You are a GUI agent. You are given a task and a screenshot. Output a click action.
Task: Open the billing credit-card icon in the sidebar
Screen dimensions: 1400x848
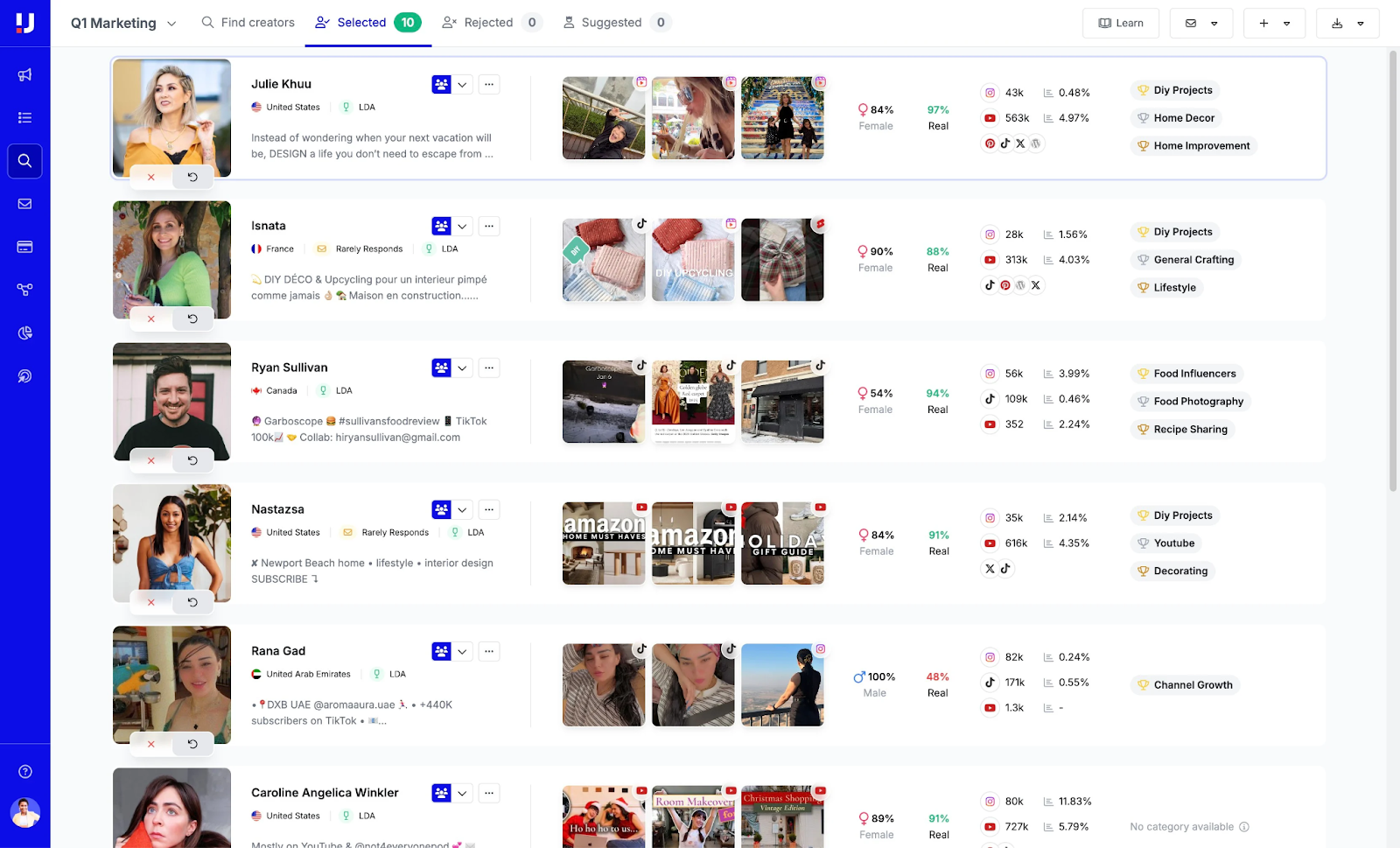24,246
